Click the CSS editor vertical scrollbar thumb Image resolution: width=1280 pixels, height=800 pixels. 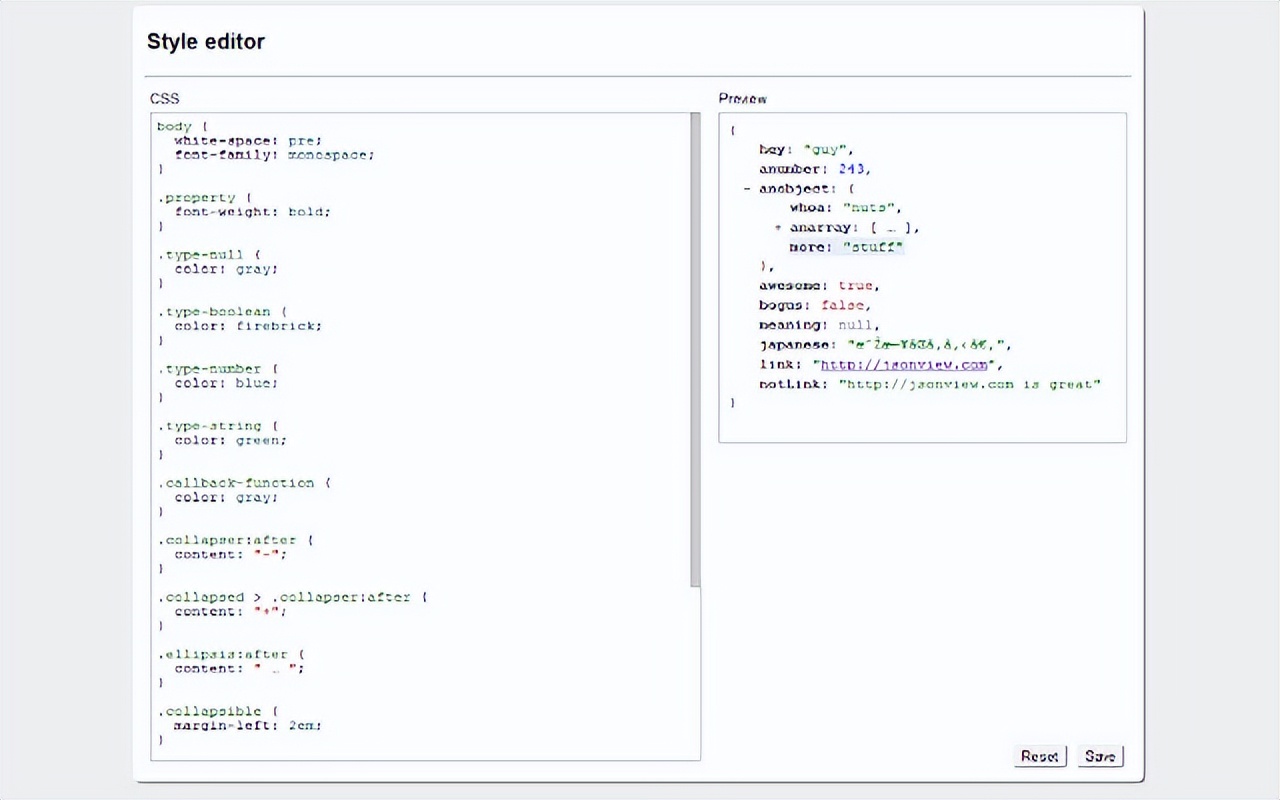pyautogui.click(x=695, y=350)
